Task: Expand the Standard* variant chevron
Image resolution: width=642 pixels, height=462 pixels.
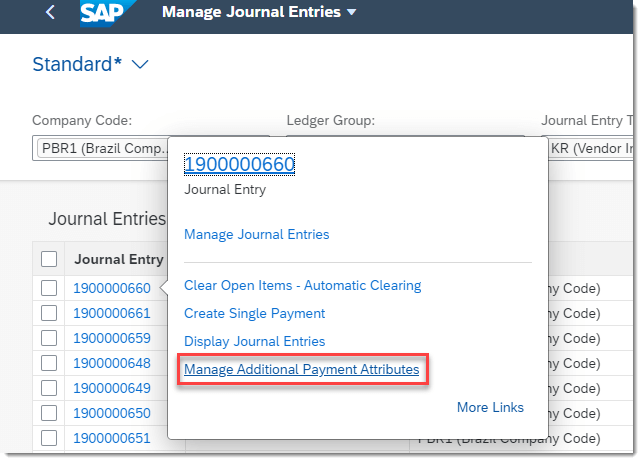Action: coord(140,64)
